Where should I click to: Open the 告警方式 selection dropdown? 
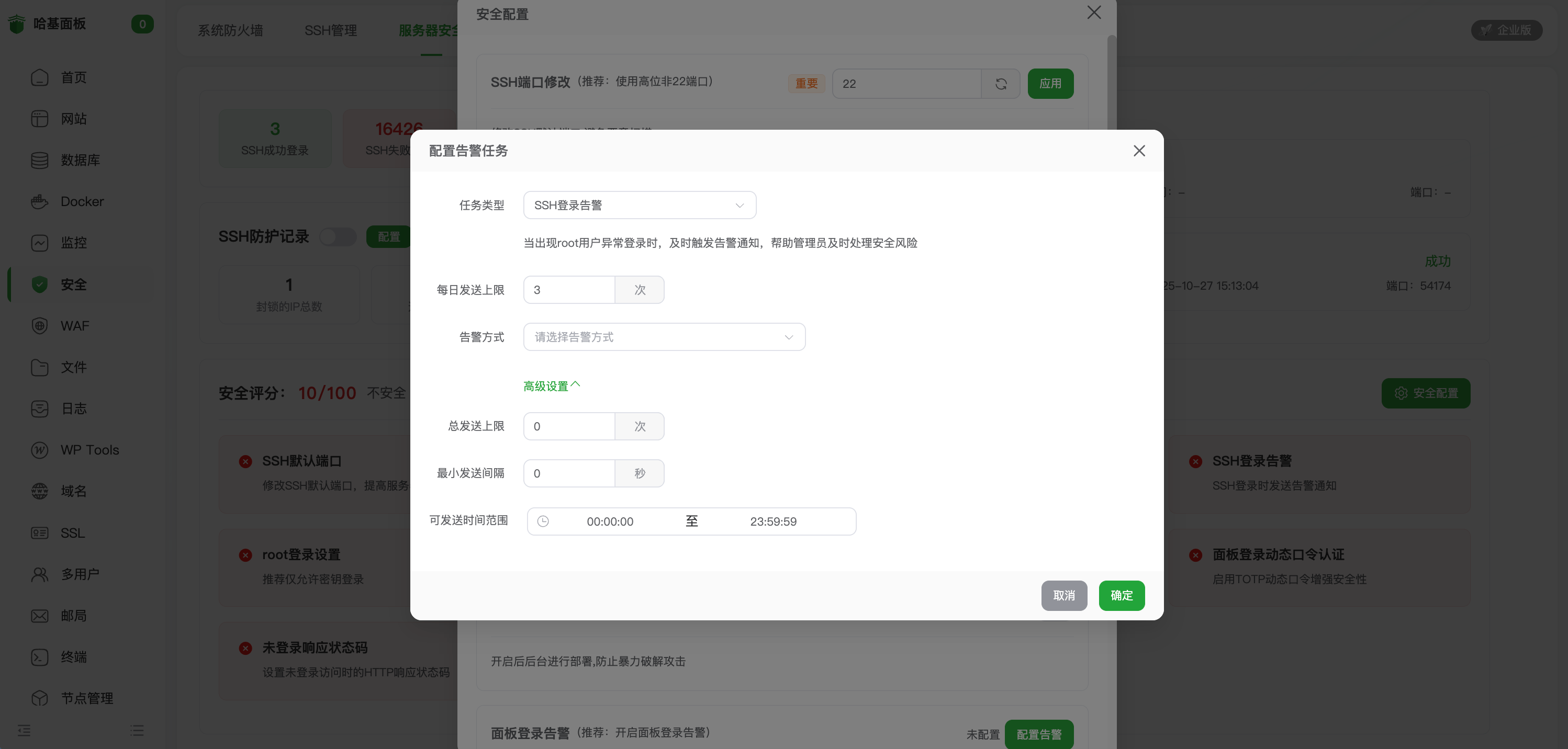tap(664, 336)
